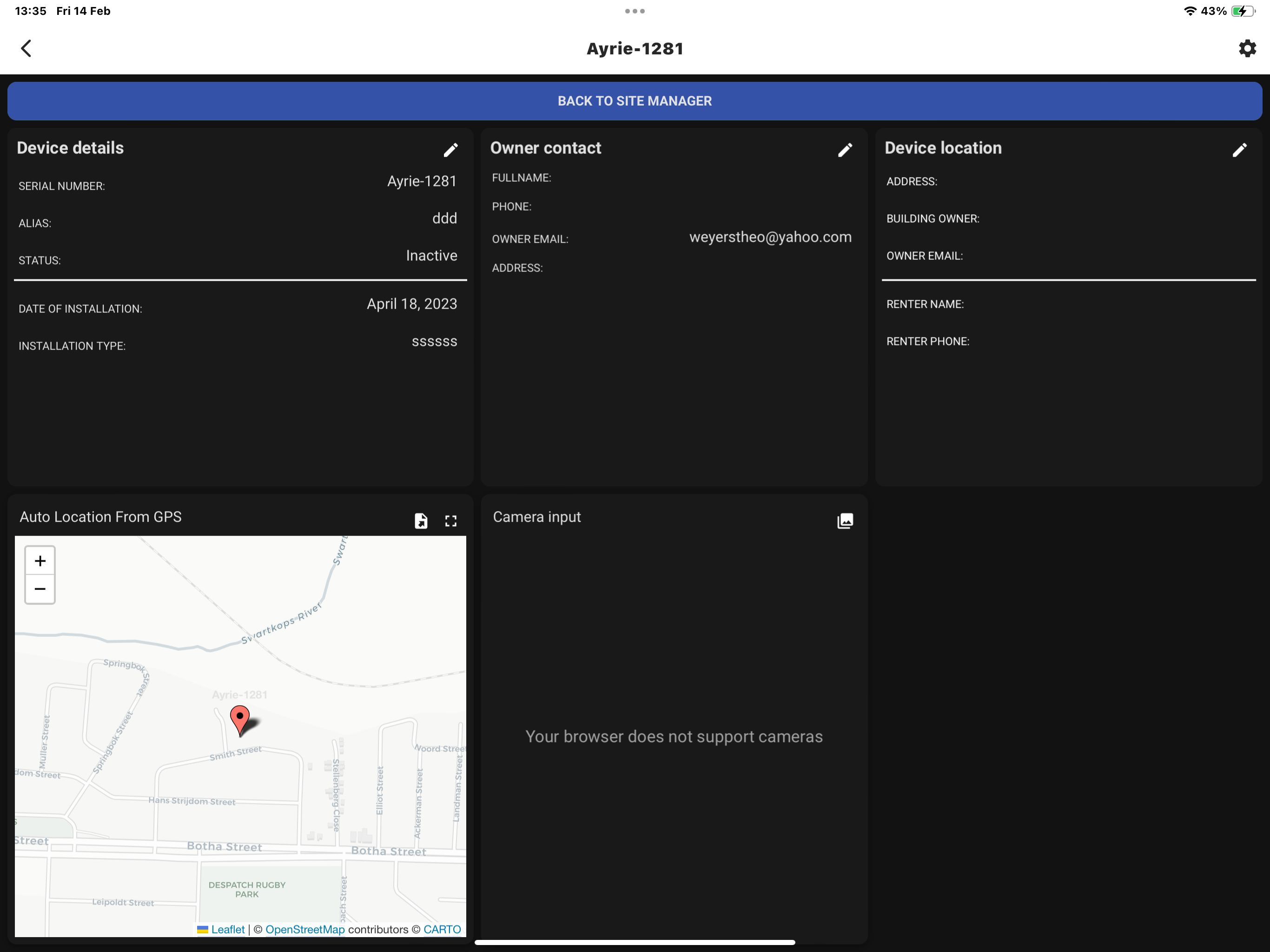Click the Ayrie-1281 page title
Viewport: 1270px width, 952px height.
tap(635, 49)
